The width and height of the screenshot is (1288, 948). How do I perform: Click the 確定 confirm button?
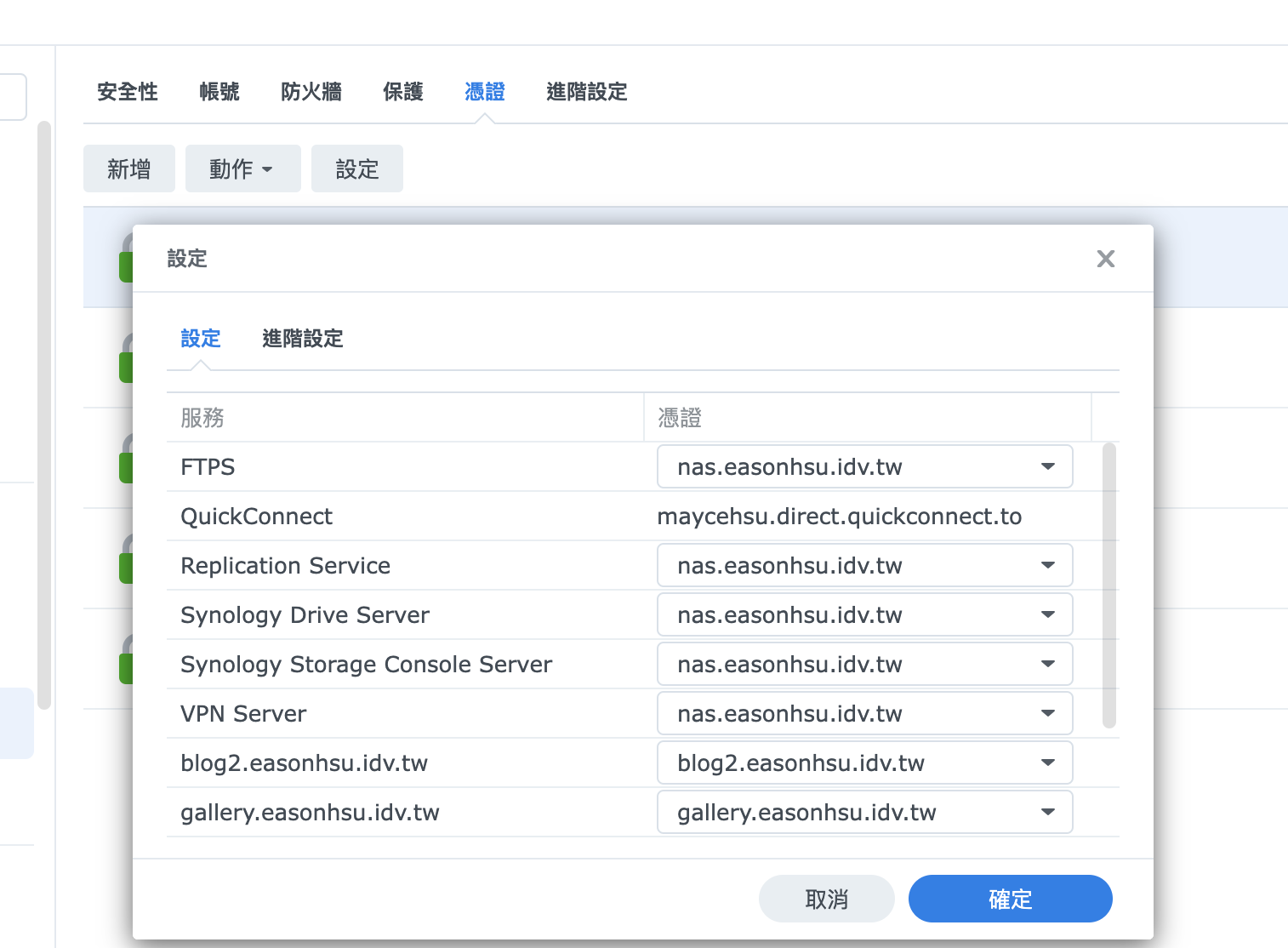coord(1010,899)
